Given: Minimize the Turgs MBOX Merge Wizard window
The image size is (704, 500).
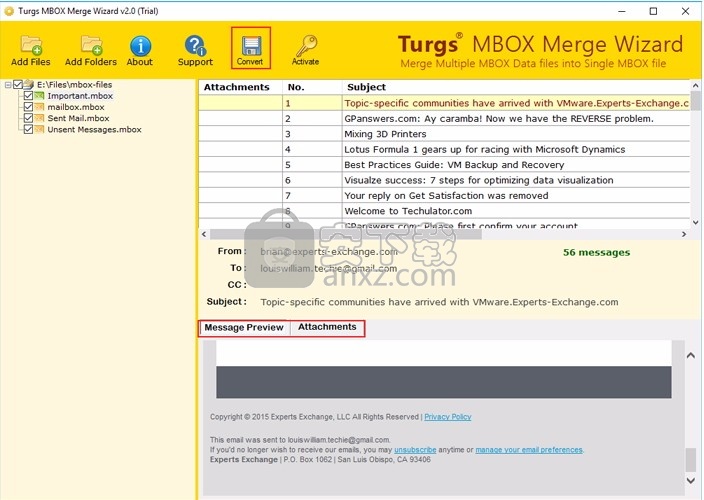Looking at the screenshot, I should pyautogui.click(x=622, y=11).
